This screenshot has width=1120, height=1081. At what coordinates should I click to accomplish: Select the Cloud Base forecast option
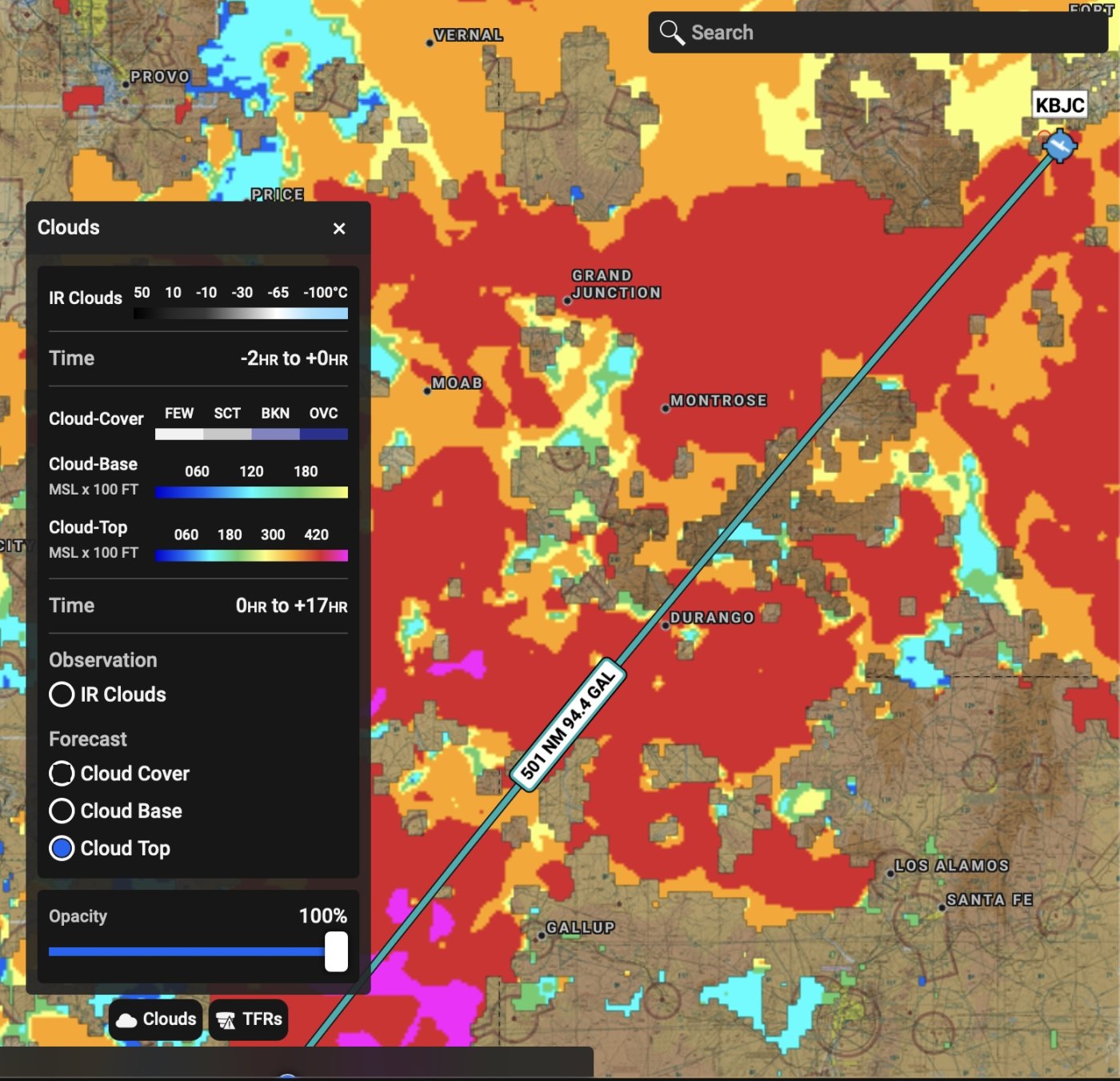(116, 811)
